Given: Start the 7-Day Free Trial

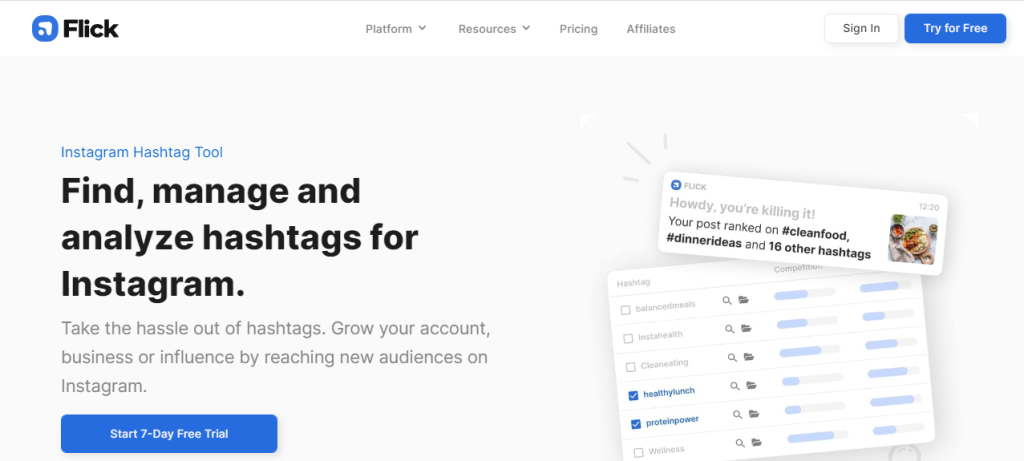Looking at the screenshot, I should [x=169, y=434].
